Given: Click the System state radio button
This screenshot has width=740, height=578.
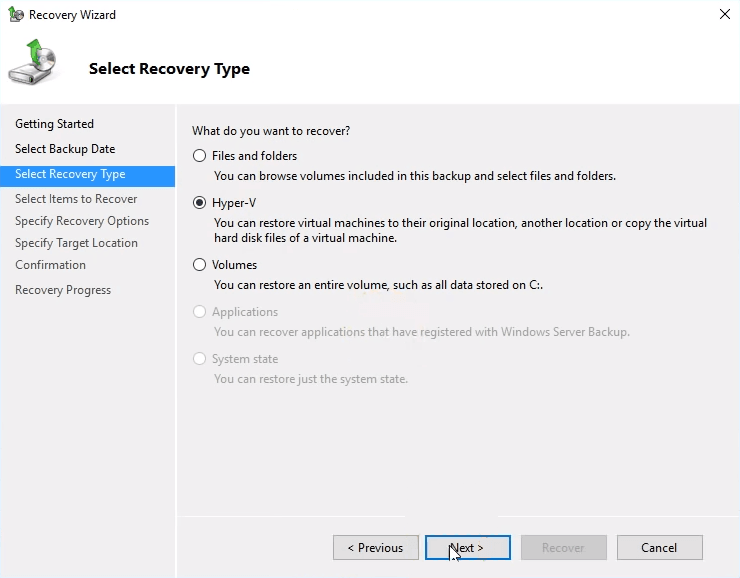Looking at the screenshot, I should [200, 359].
